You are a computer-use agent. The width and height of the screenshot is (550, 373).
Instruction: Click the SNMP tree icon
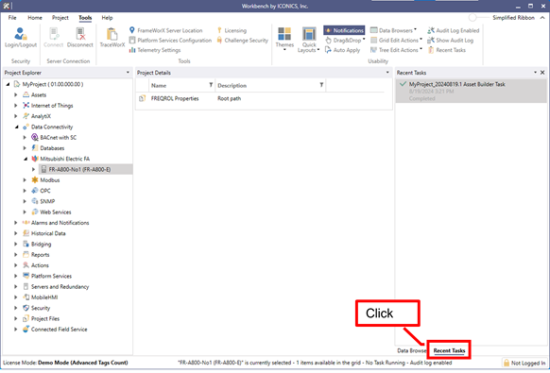point(35,201)
